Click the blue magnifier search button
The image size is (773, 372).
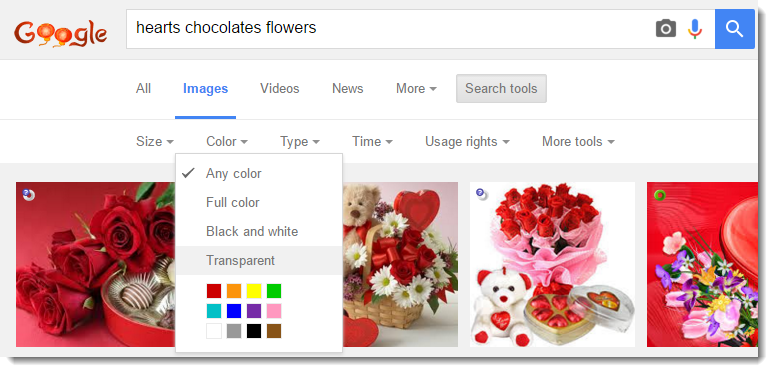735,29
